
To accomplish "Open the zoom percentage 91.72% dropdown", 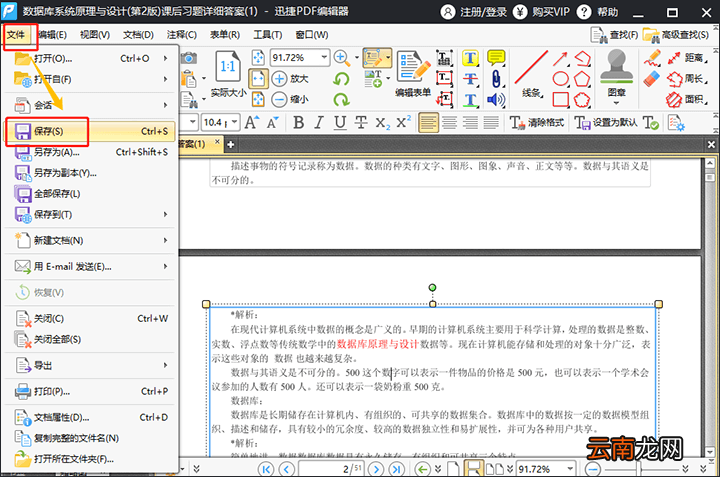I will pyautogui.click(x=324, y=57).
